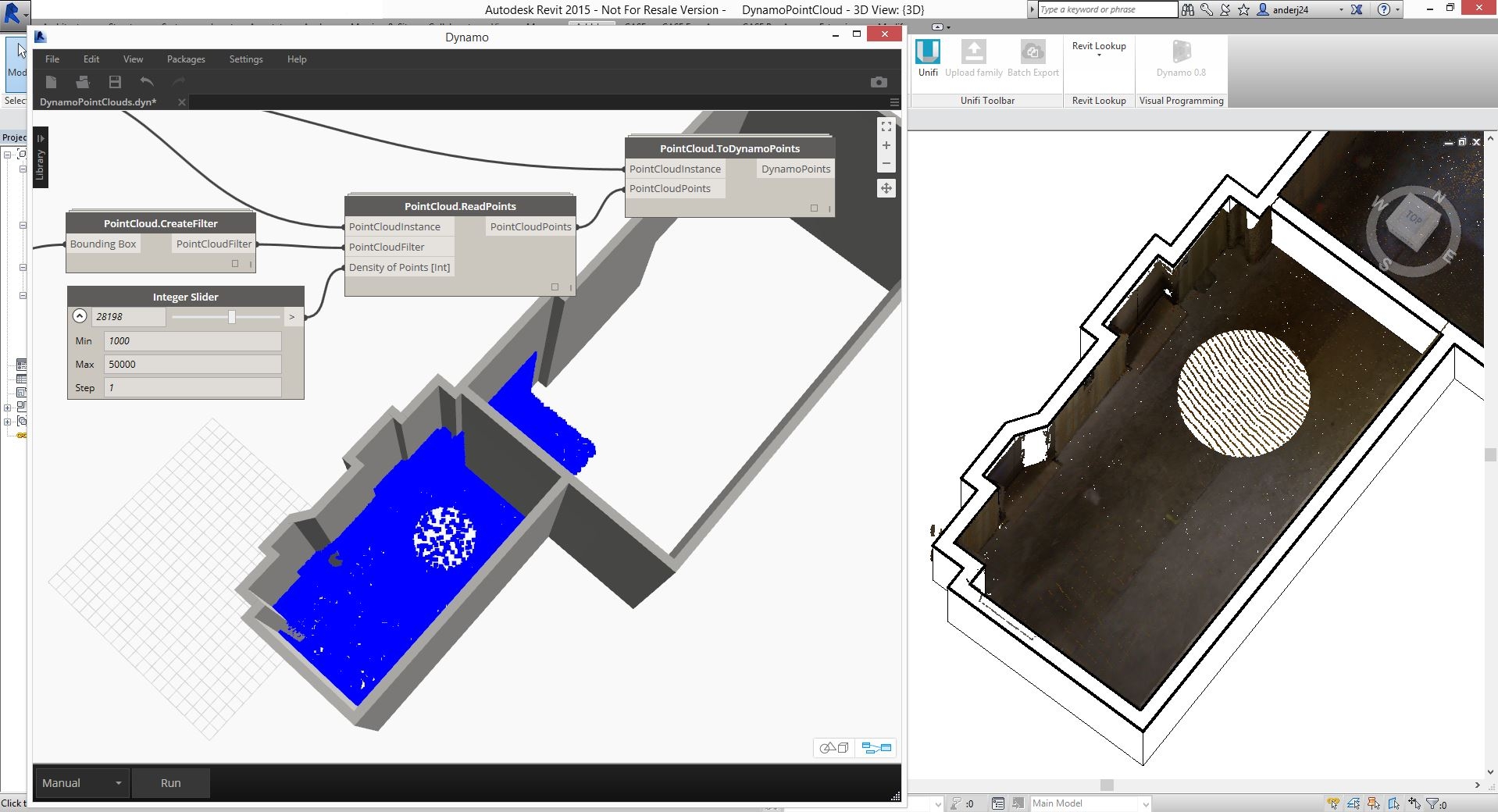
Task: Switch Dynamo background to geometry navigation view
Action: (x=834, y=748)
